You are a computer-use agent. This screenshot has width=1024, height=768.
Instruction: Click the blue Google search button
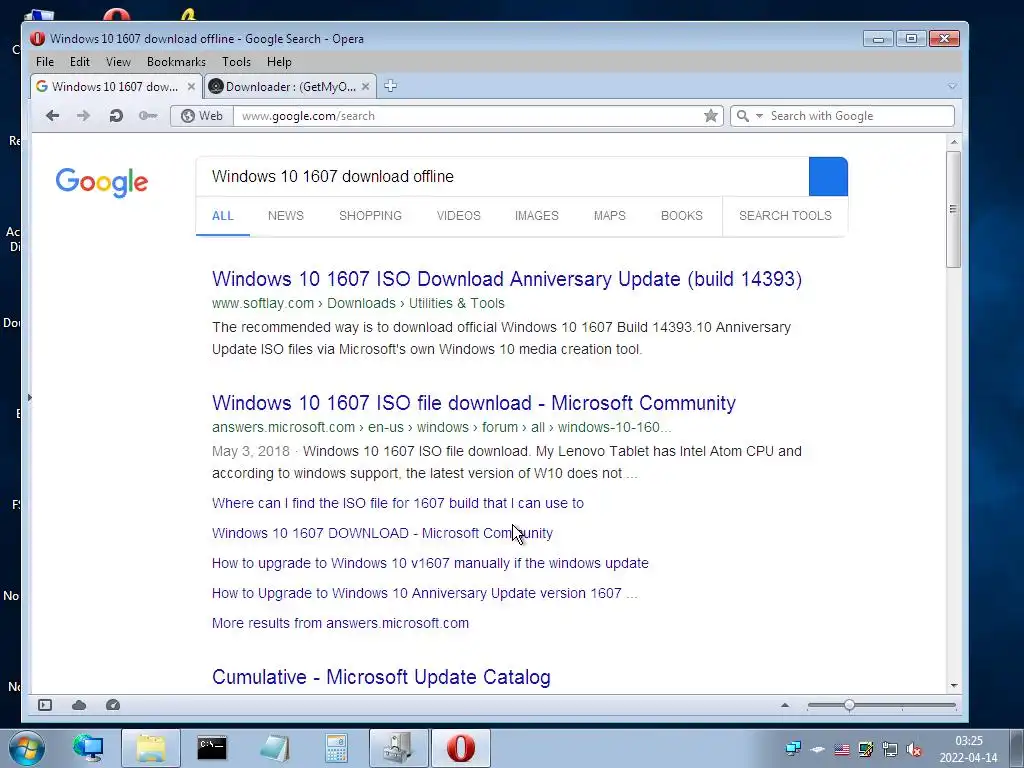pyautogui.click(x=828, y=176)
